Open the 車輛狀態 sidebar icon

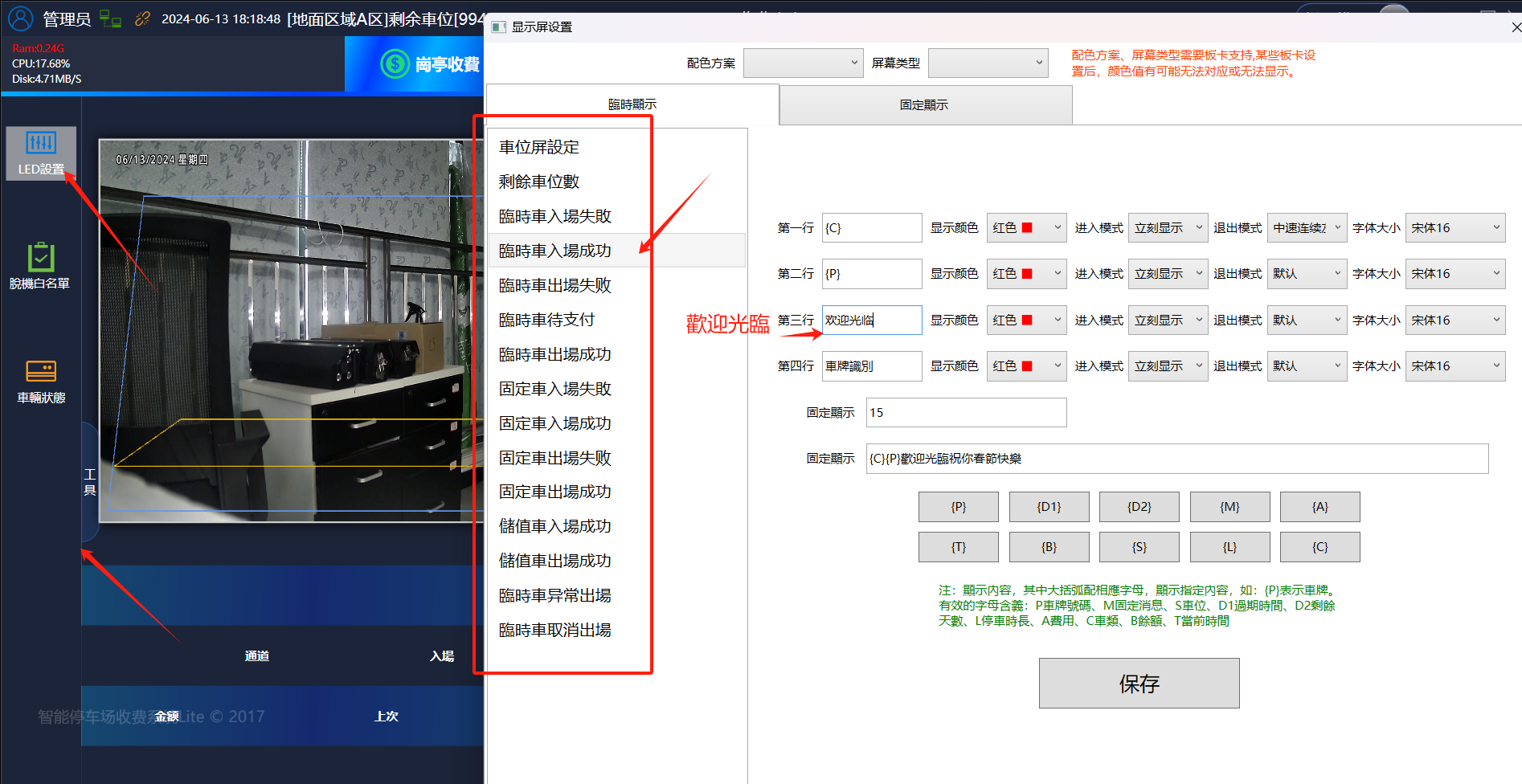tap(41, 381)
